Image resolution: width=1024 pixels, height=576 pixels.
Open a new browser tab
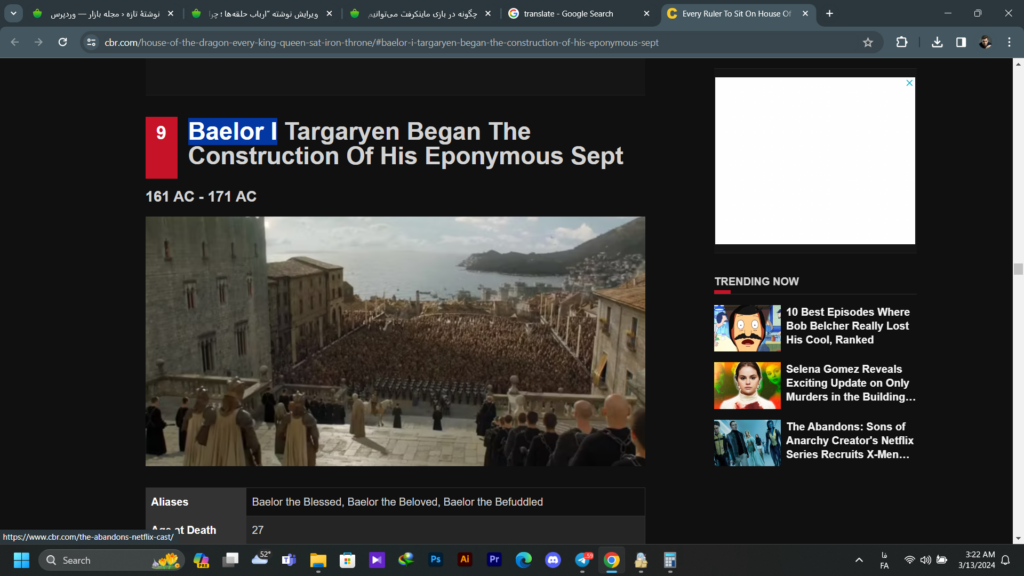(829, 14)
